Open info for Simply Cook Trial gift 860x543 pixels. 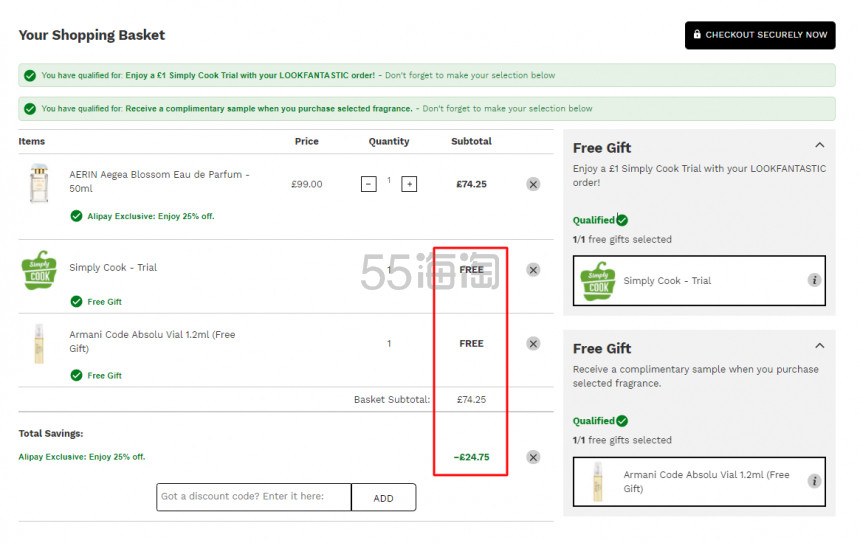tap(814, 280)
